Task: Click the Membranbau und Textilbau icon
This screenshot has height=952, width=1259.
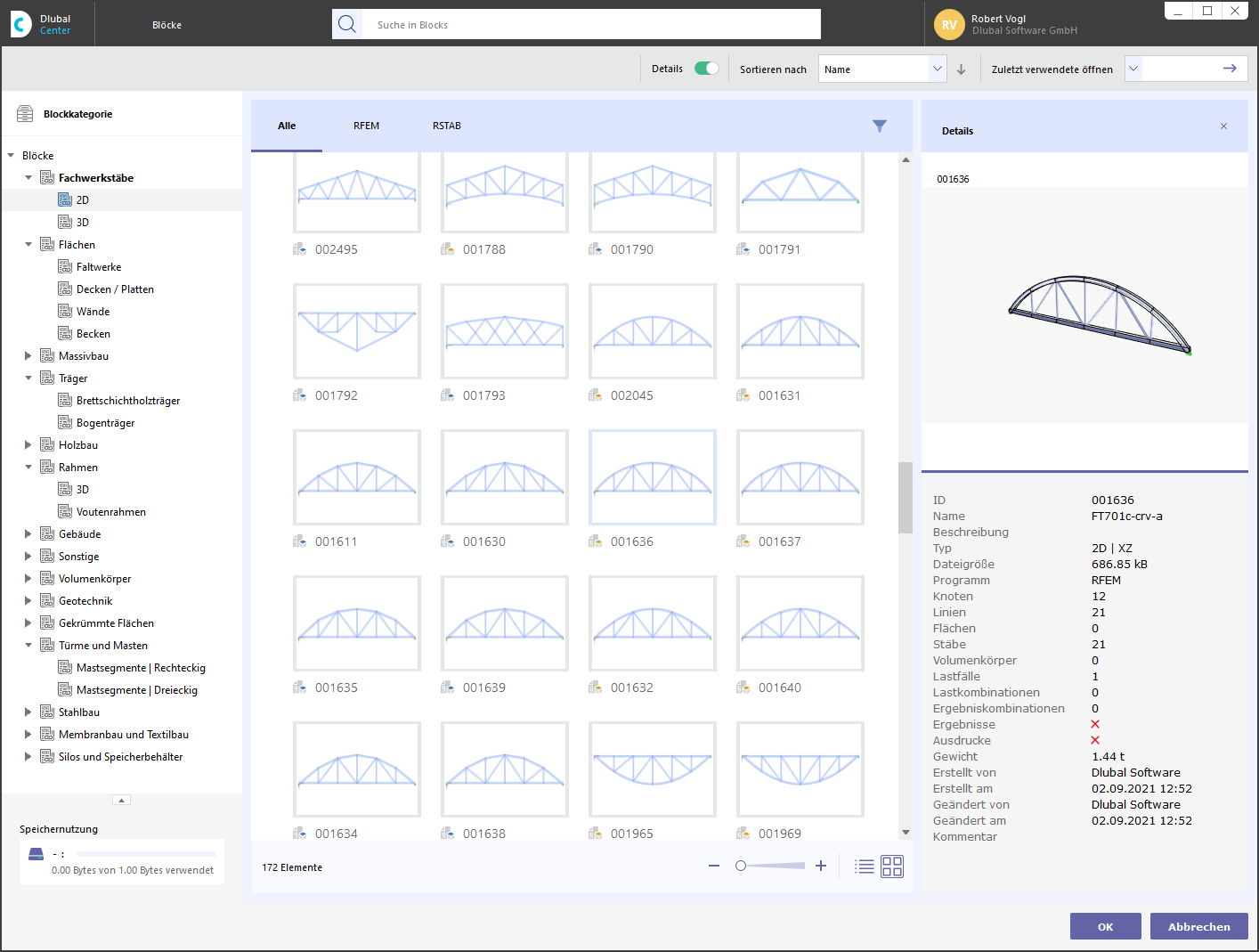Action: coord(47,735)
